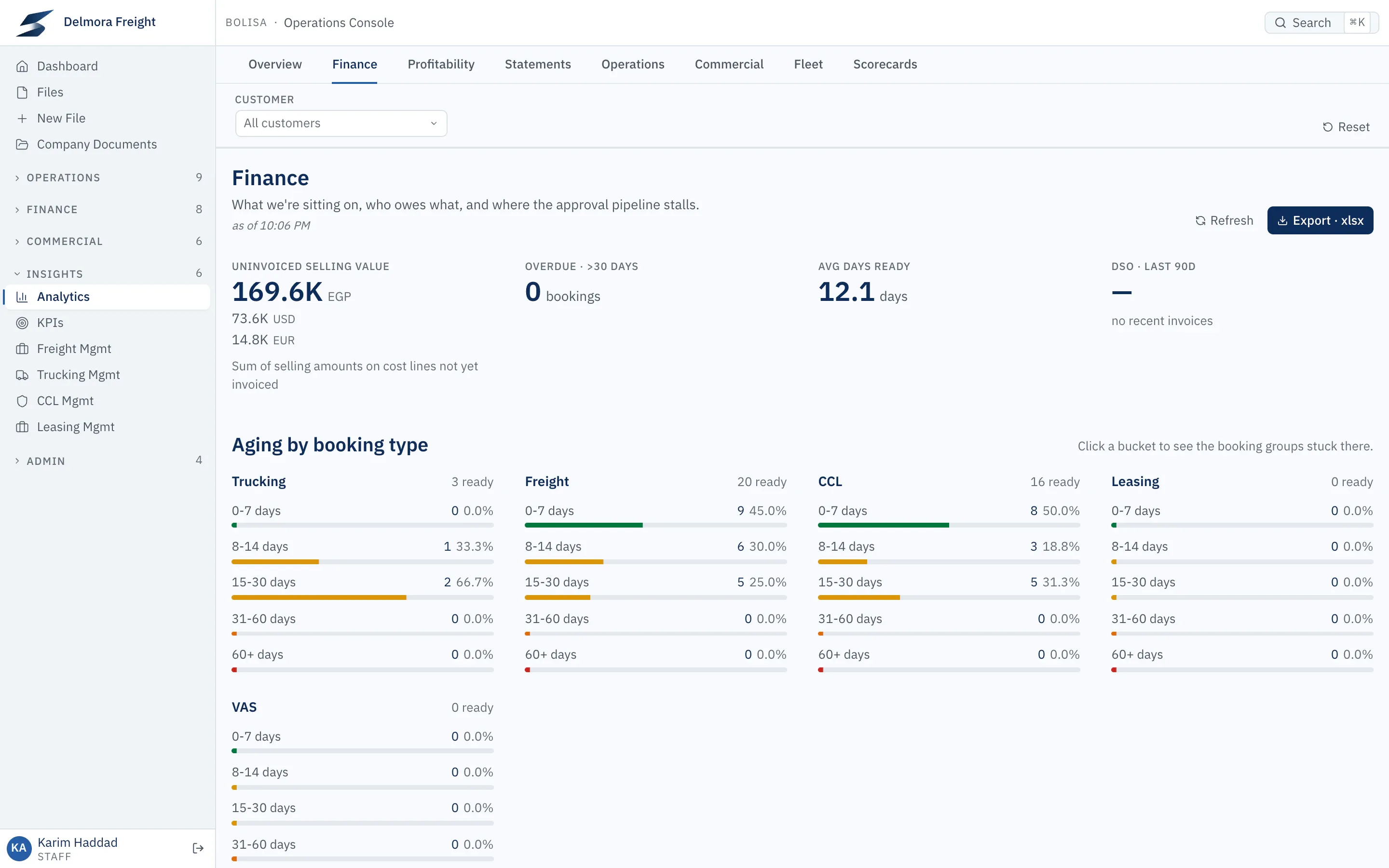Open the Profitability tab
Screen dimensions: 1389x868
coord(441,64)
